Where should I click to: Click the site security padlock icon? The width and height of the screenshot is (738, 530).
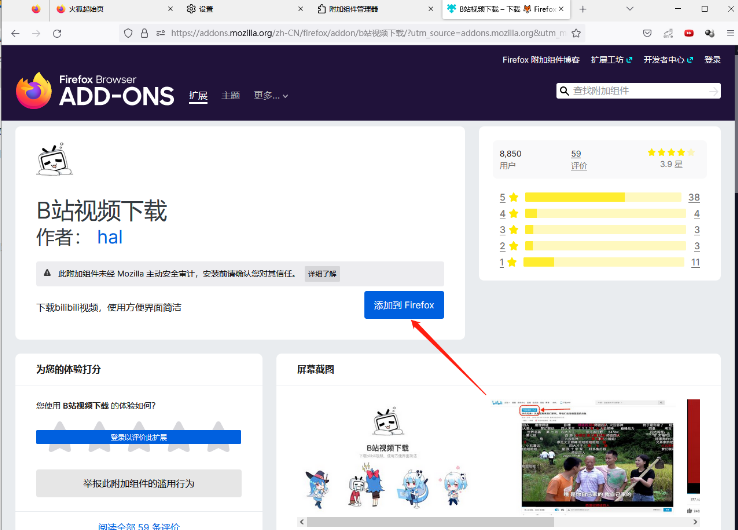point(144,33)
